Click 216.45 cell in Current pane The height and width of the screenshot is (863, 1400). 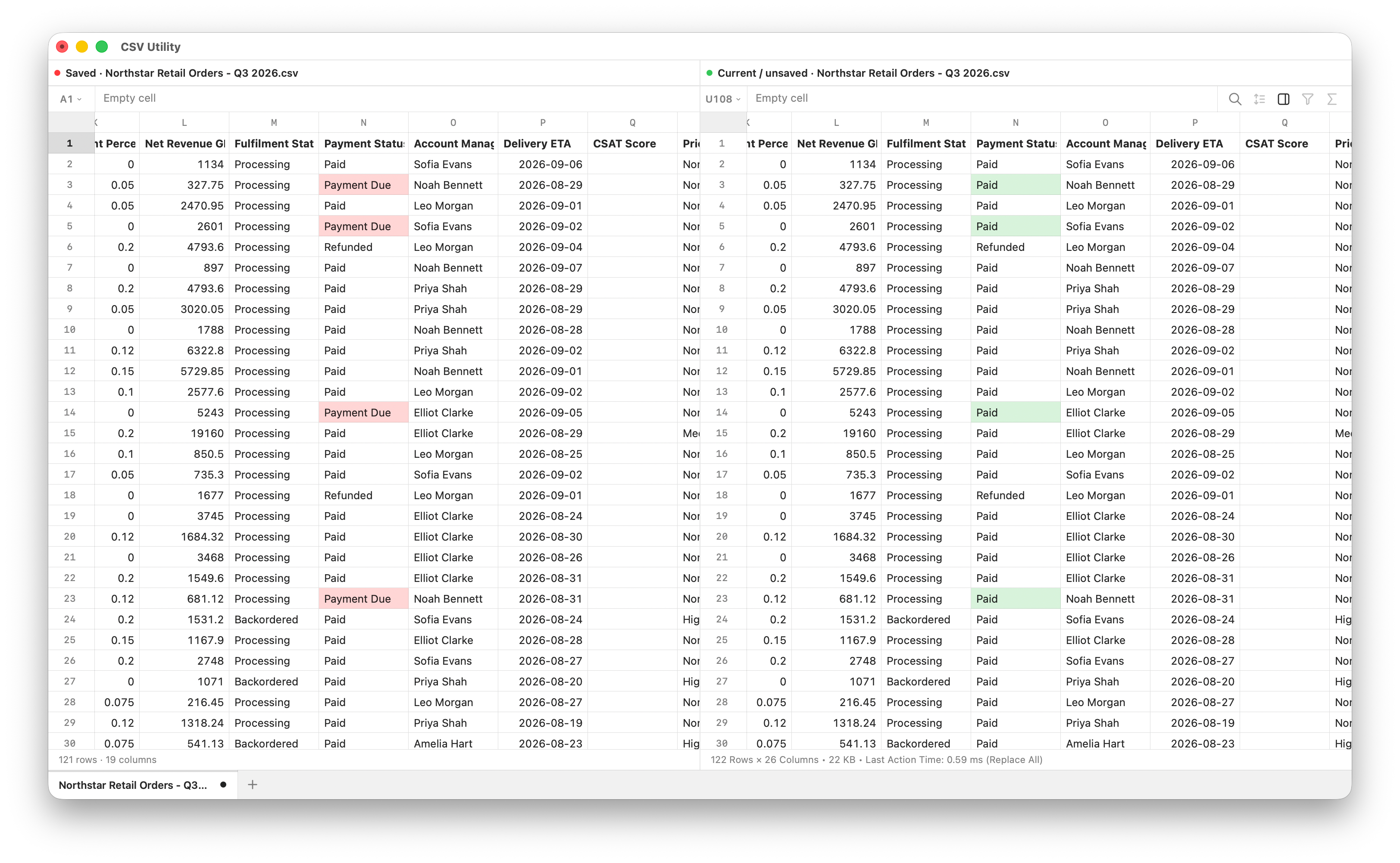[836, 702]
